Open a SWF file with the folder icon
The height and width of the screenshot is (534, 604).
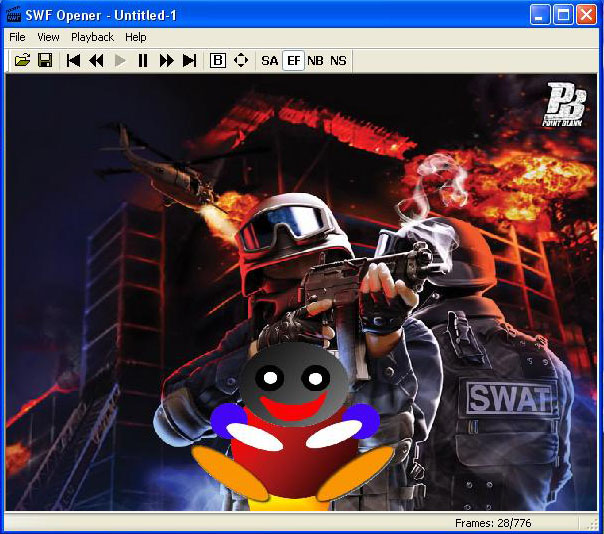pyautogui.click(x=22, y=60)
